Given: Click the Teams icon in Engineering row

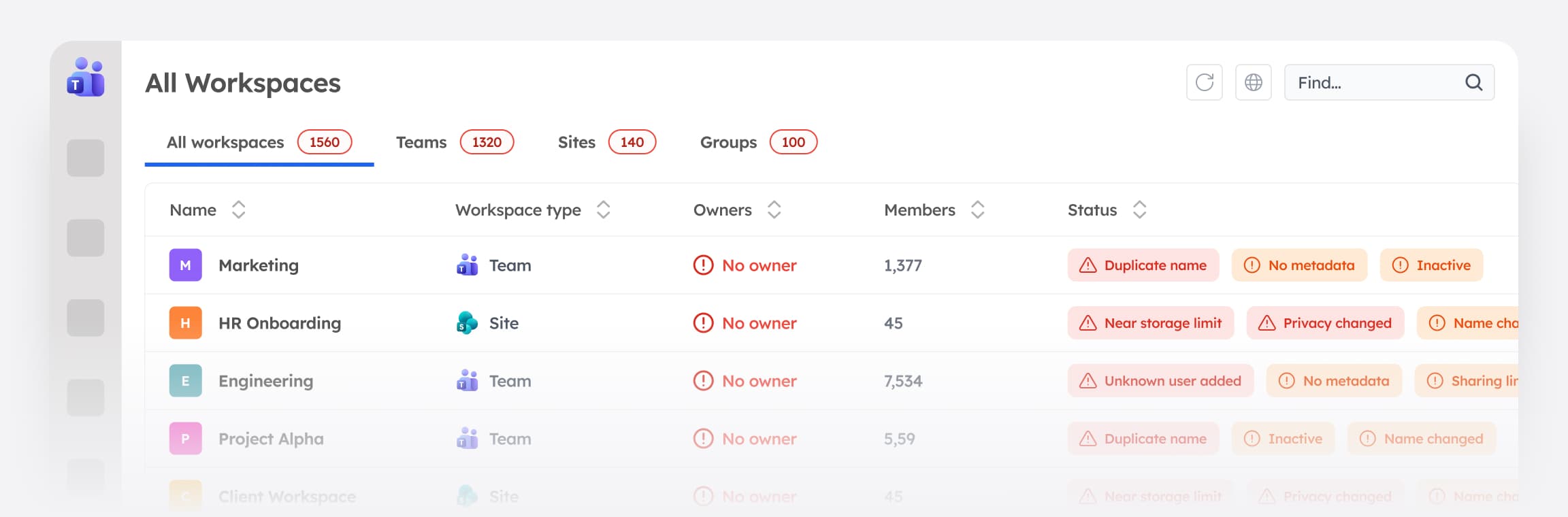Looking at the screenshot, I should (467, 380).
